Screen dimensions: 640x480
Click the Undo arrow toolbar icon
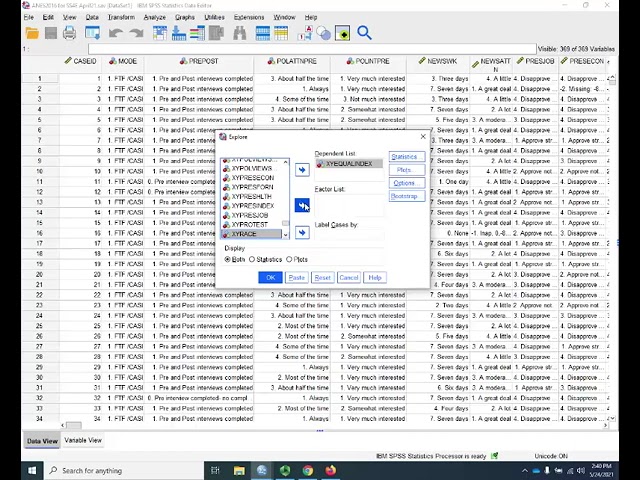116,33
